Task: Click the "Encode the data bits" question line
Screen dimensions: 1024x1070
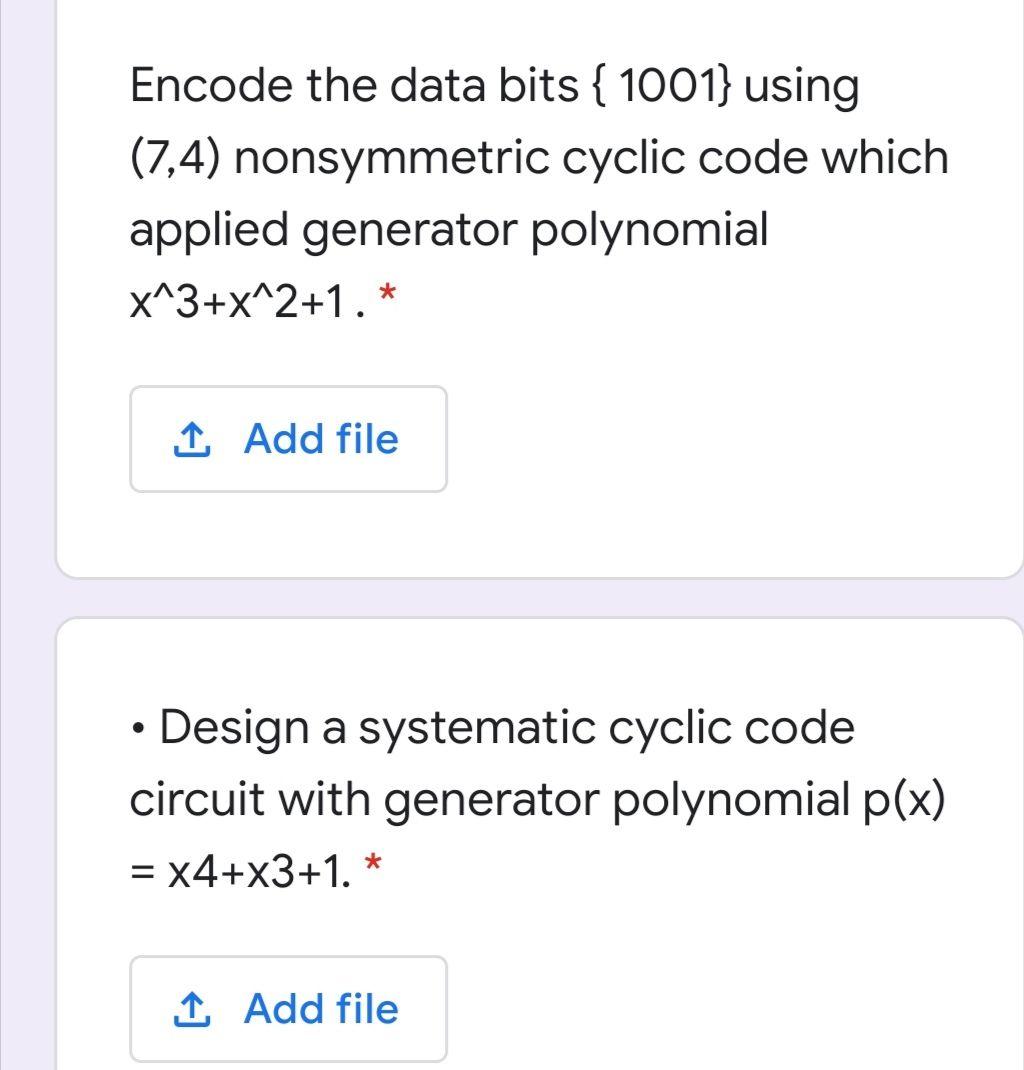Action: (494, 87)
